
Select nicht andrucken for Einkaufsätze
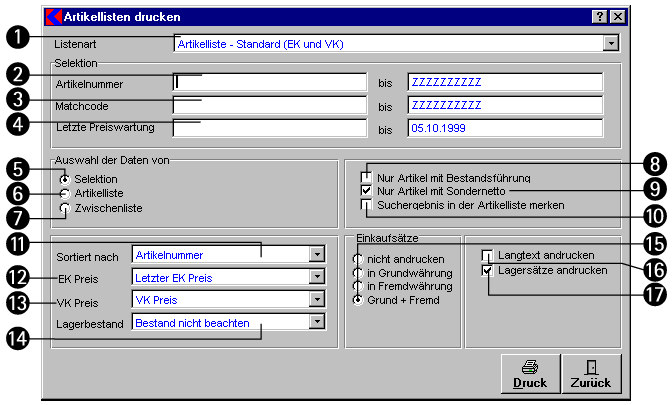(x=358, y=259)
